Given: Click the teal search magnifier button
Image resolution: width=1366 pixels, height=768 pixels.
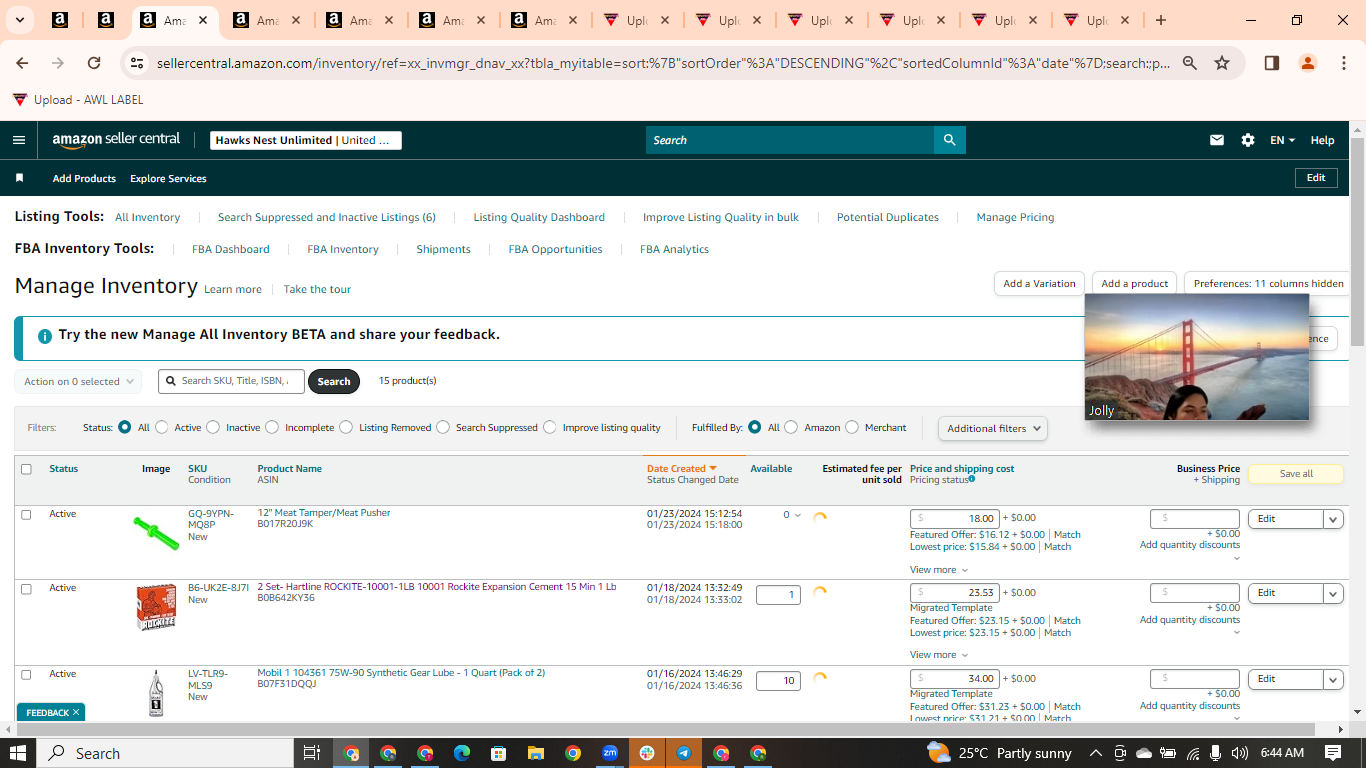Looking at the screenshot, I should click(949, 140).
